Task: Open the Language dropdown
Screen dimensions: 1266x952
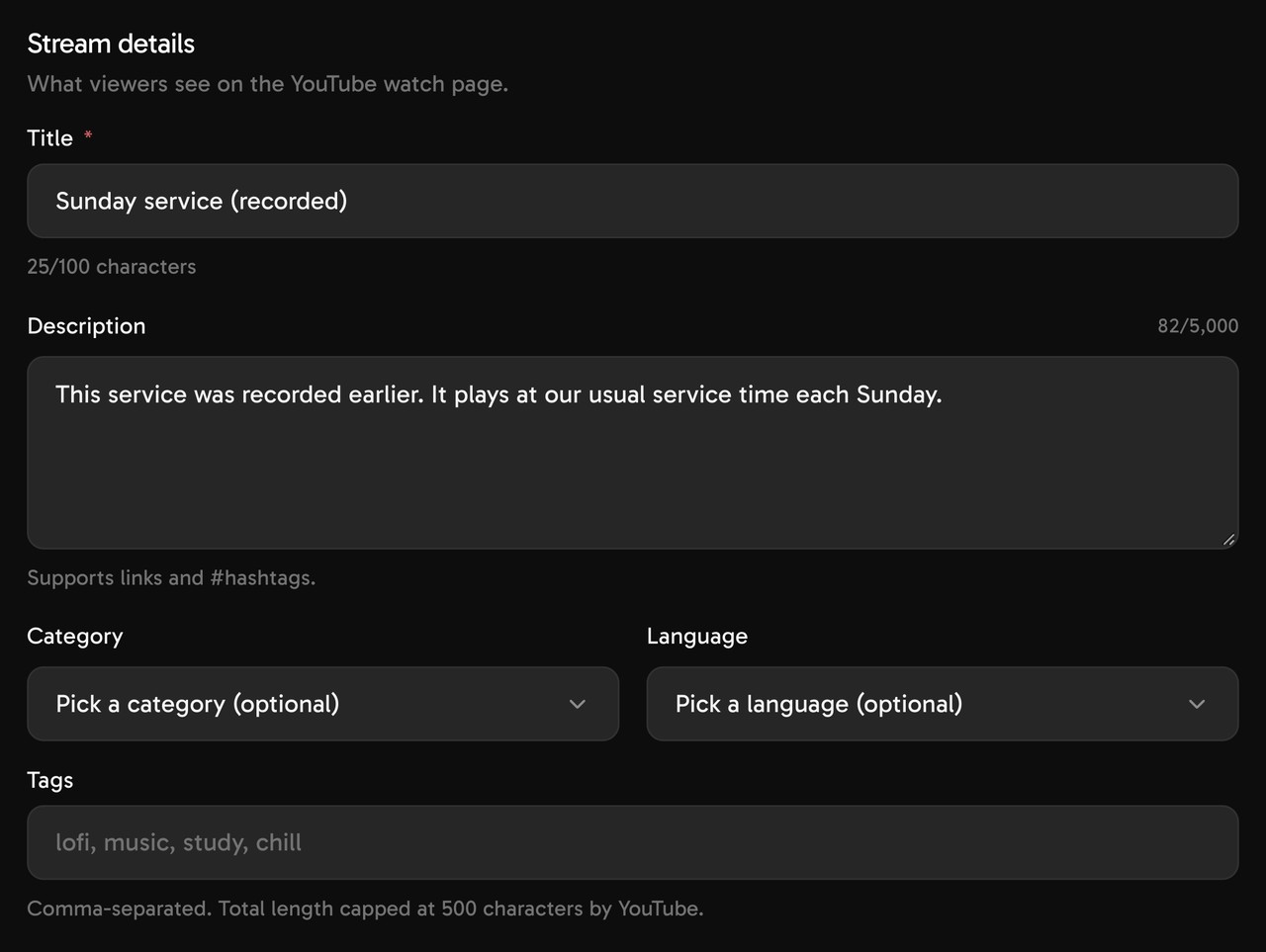Action: (x=943, y=704)
